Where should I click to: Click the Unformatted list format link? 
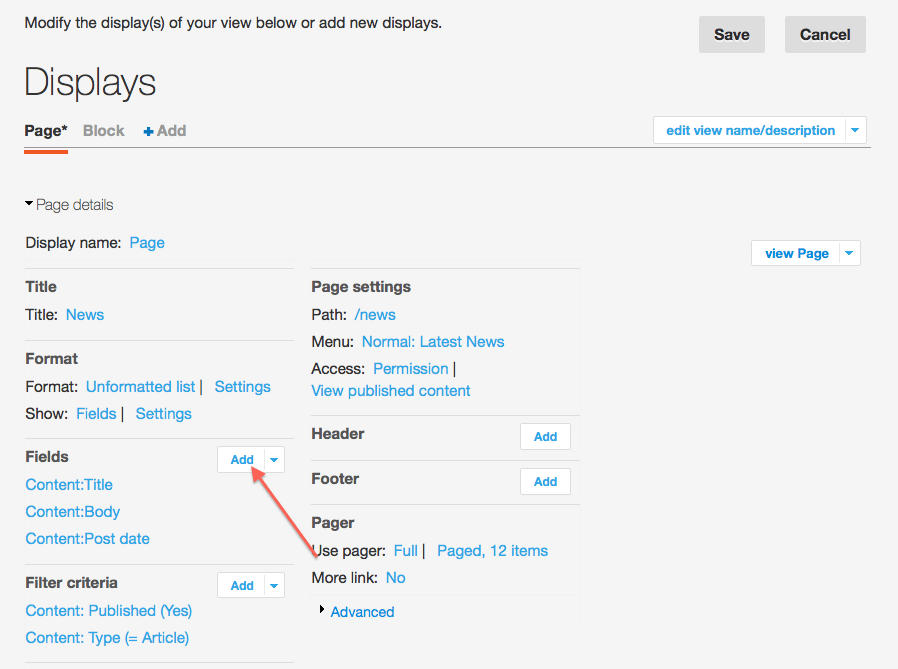pos(140,386)
